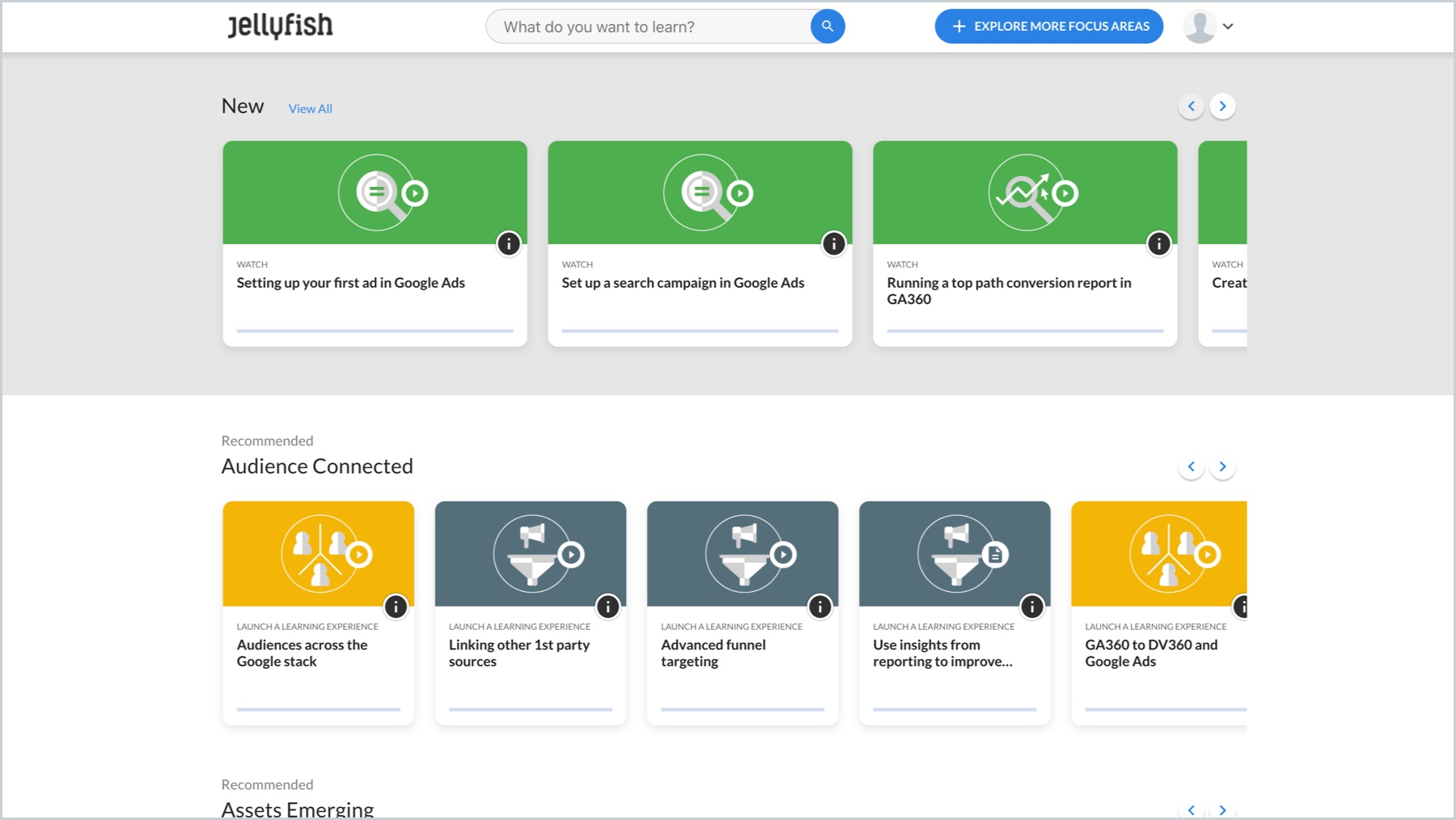Expand the user profile dropdown arrow
Viewport: 1456px width, 820px height.
pos(1228,27)
